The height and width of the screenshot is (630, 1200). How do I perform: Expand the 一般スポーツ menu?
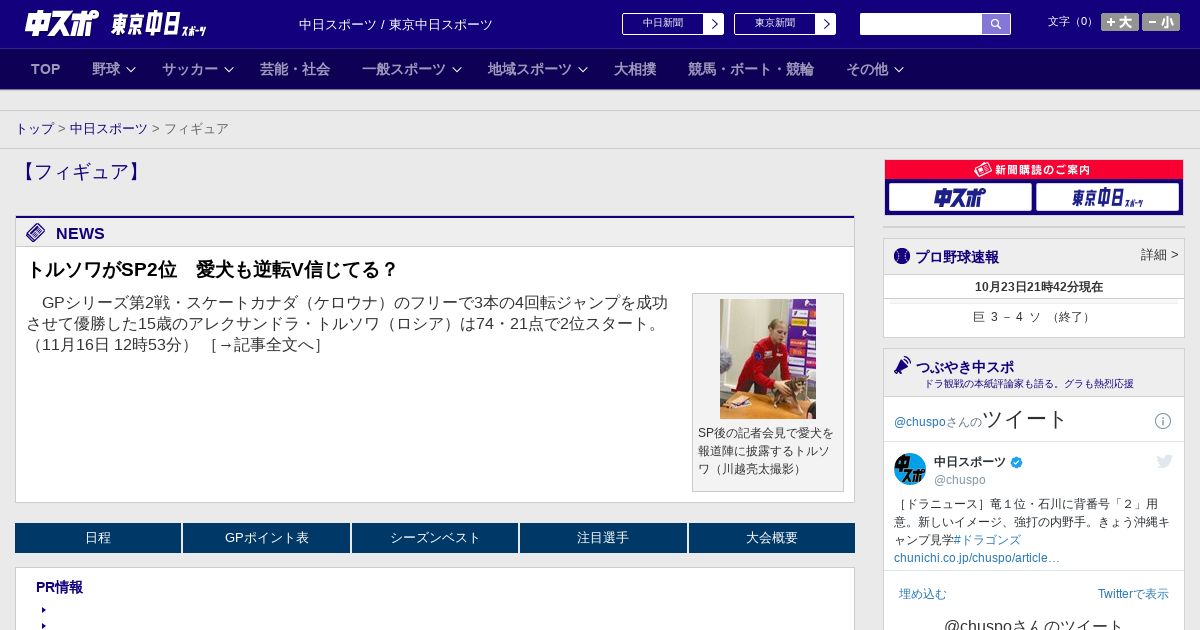tap(412, 69)
